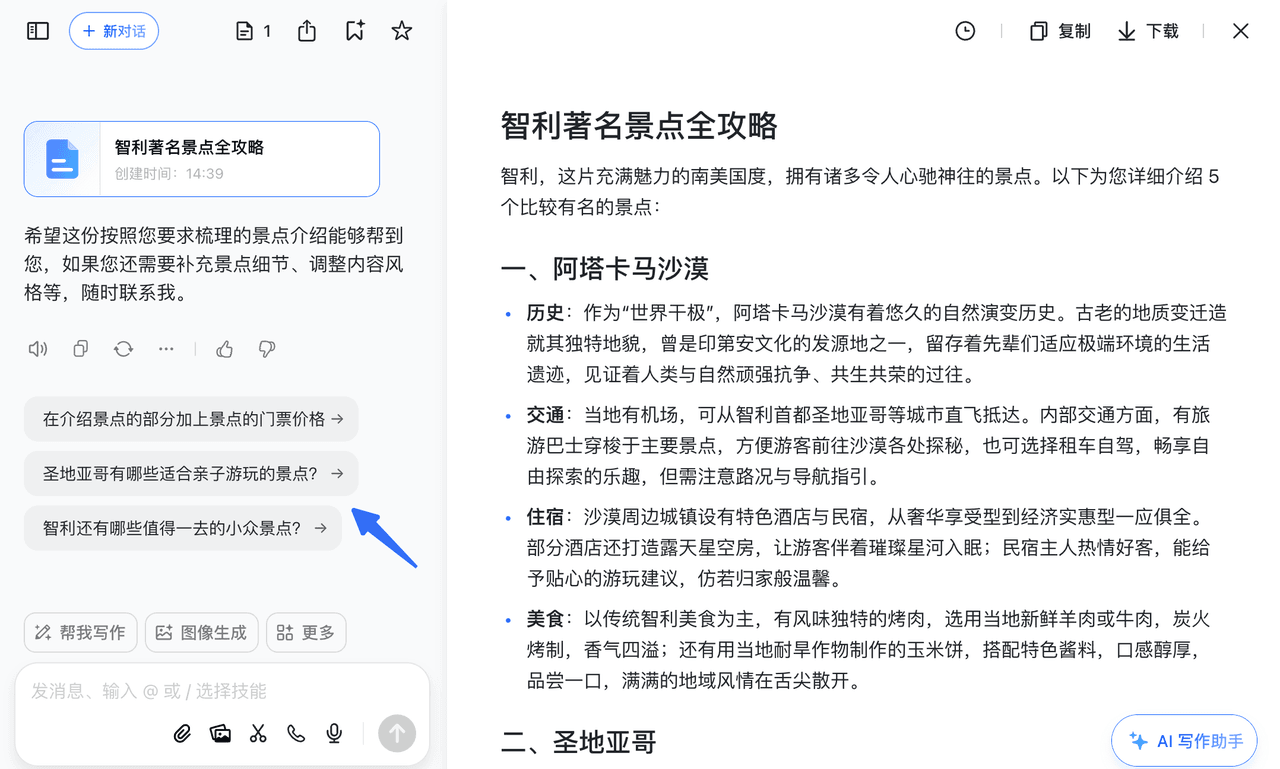Select suggestion about 亲子游玩的景点
The height and width of the screenshot is (769, 1280).
(191, 473)
